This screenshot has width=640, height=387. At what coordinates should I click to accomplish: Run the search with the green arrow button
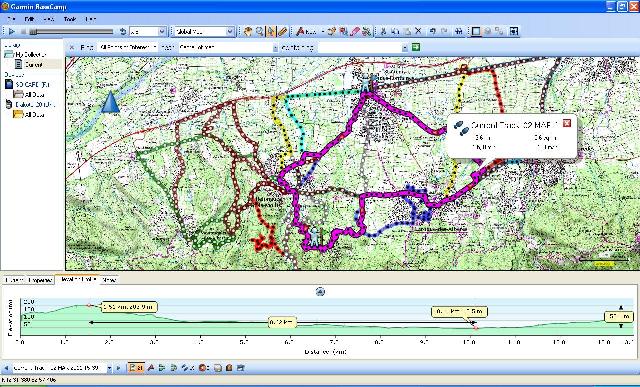pos(416,47)
